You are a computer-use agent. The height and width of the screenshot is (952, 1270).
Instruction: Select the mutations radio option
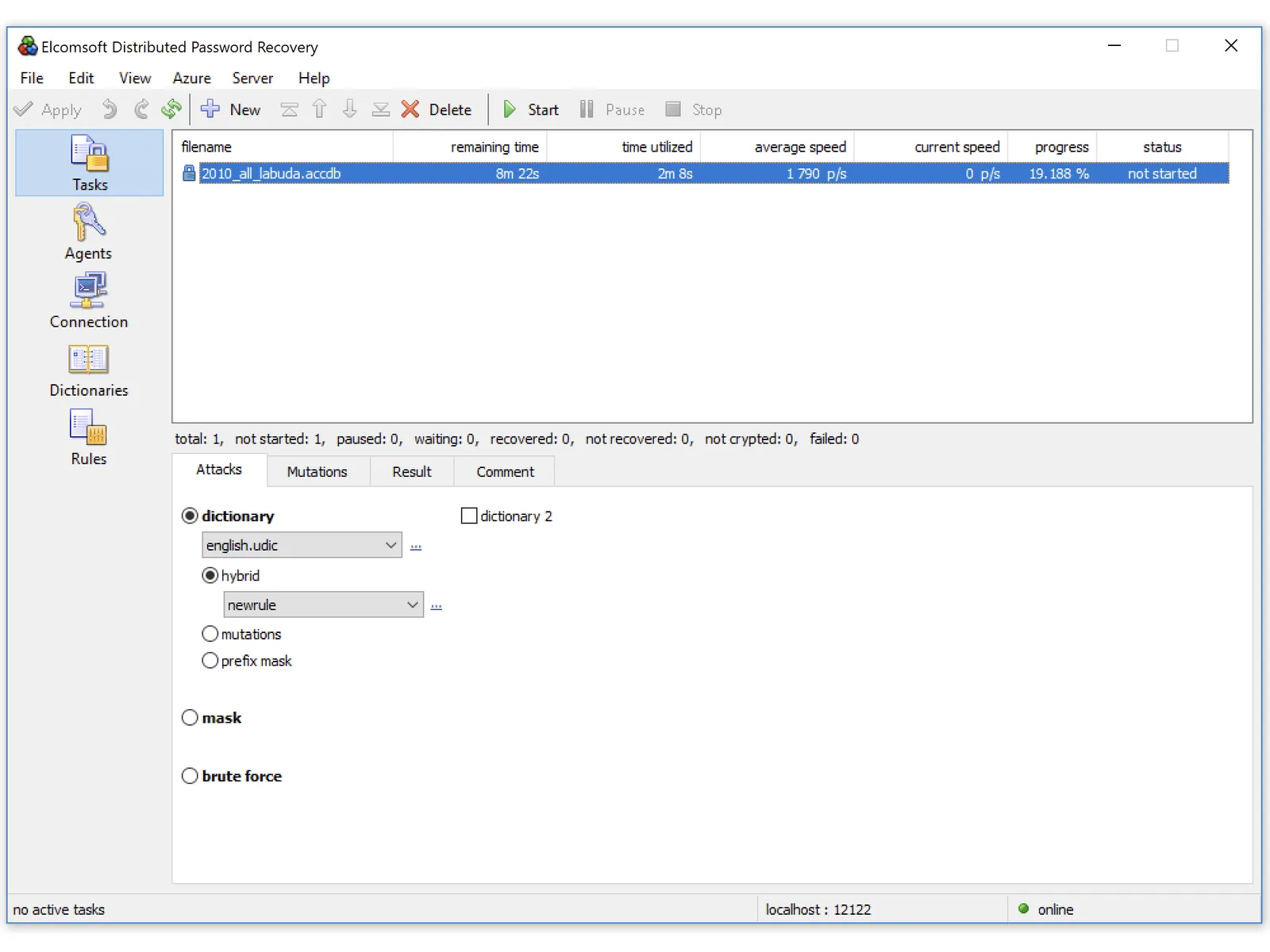(x=210, y=634)
